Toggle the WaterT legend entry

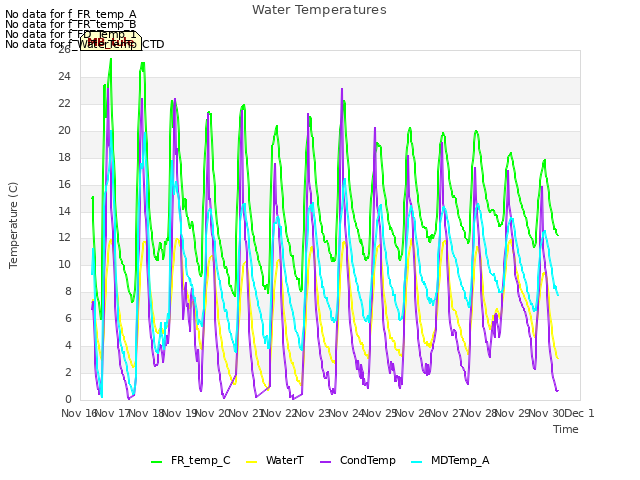(275, 460)
